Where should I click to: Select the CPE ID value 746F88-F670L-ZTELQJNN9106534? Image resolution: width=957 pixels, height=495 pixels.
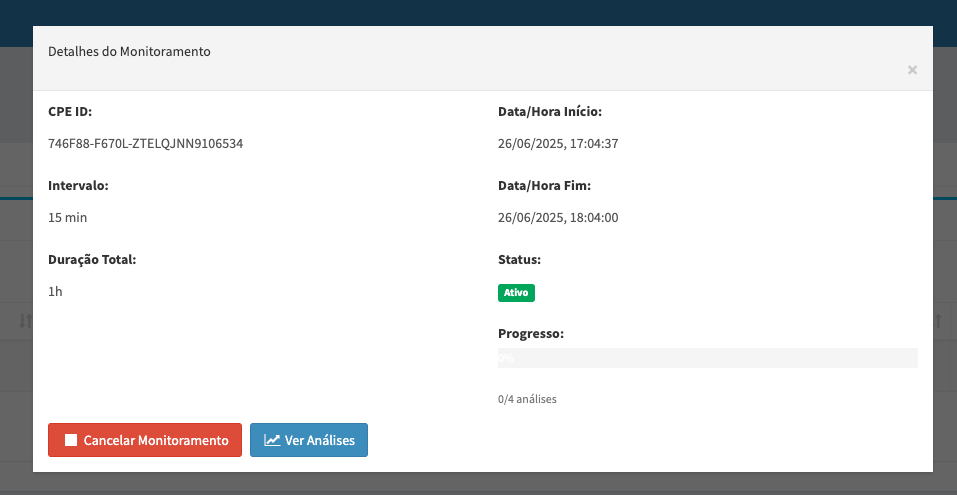(x=145, y=144)
